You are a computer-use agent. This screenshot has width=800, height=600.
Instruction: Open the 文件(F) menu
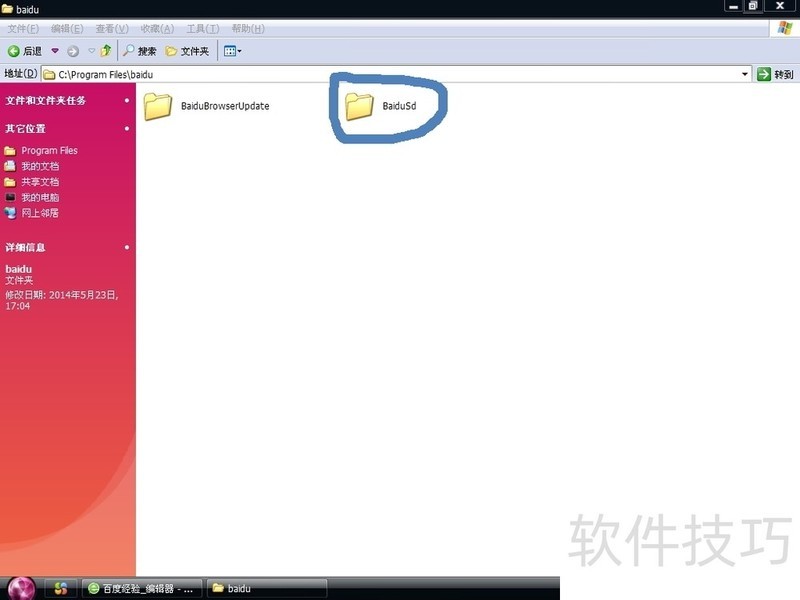point(23,29)
